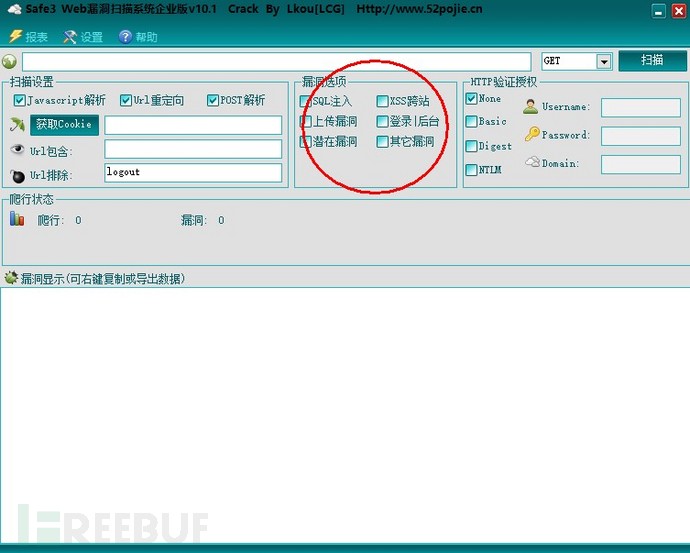Click the Safe3 cloud icon in title bar
This screenshot has height=553, width=690.
(x=15, y=9)
